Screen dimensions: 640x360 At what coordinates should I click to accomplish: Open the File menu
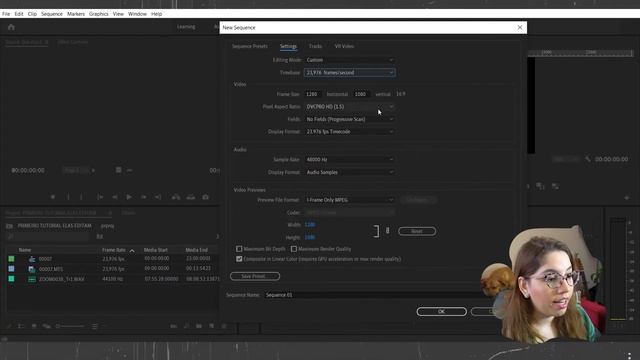pos(6,14)
